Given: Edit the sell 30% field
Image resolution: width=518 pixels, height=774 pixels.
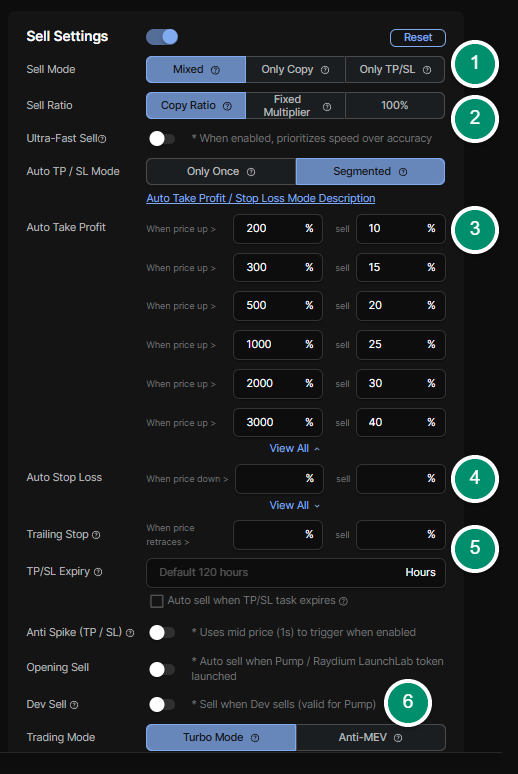Looking at the screenshot, I should [401, 384].
